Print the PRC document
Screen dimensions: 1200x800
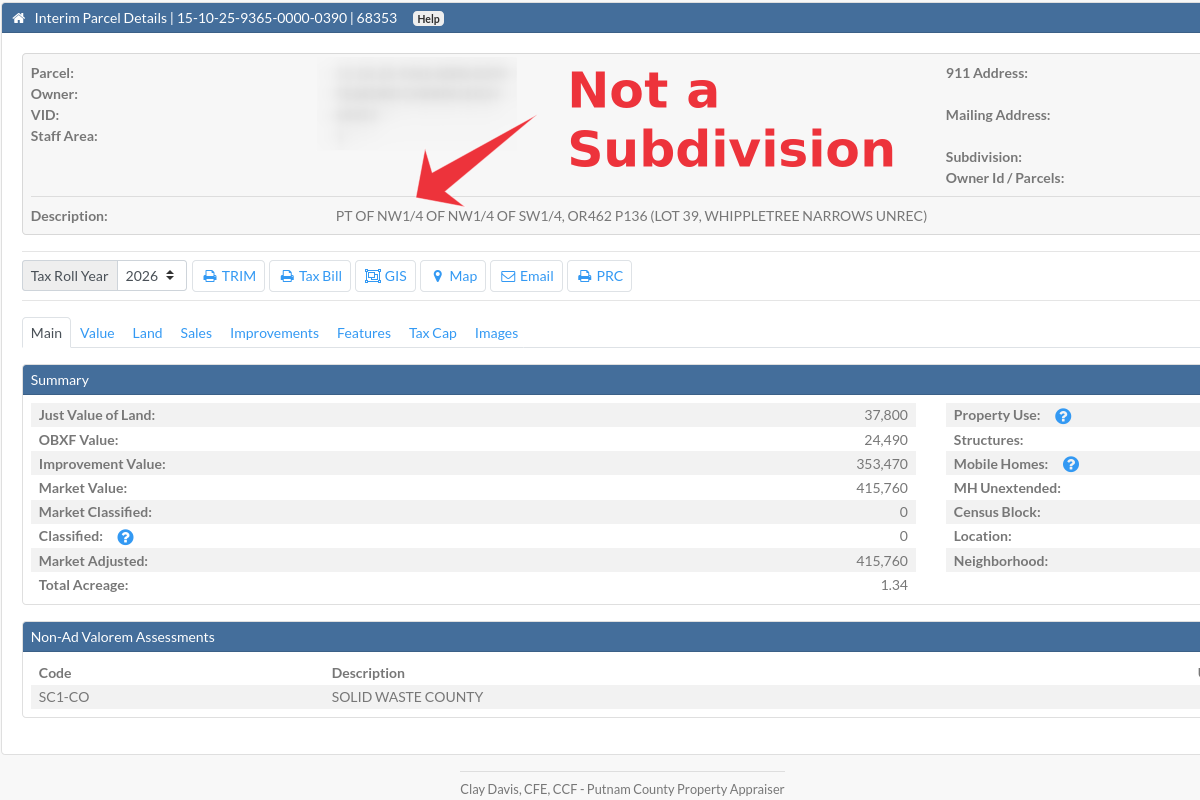click(599, 276)
